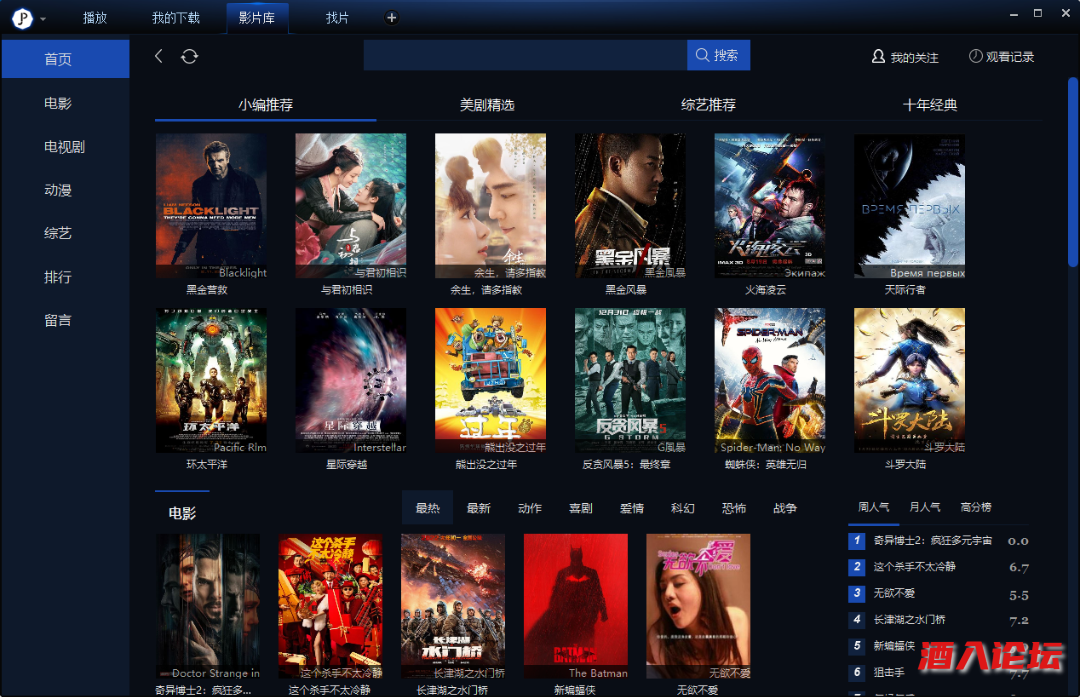1080x697 pixels.
Task: Open the 这个杀手不太冷静 movie poster
Action: point(331,606)
